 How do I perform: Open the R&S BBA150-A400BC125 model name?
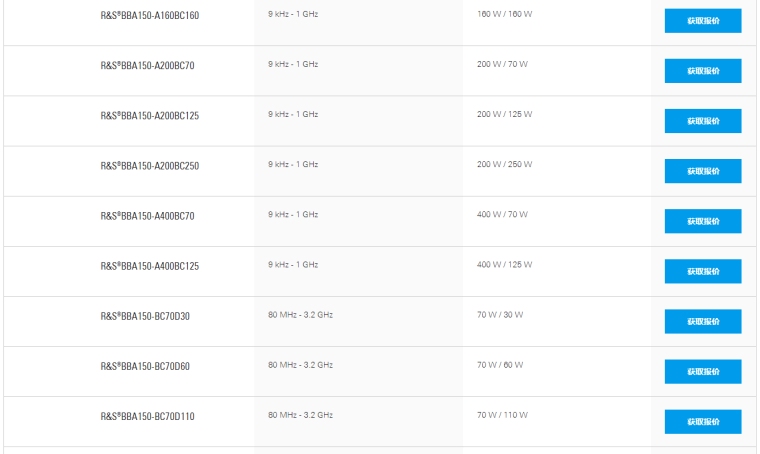(149, 266)
